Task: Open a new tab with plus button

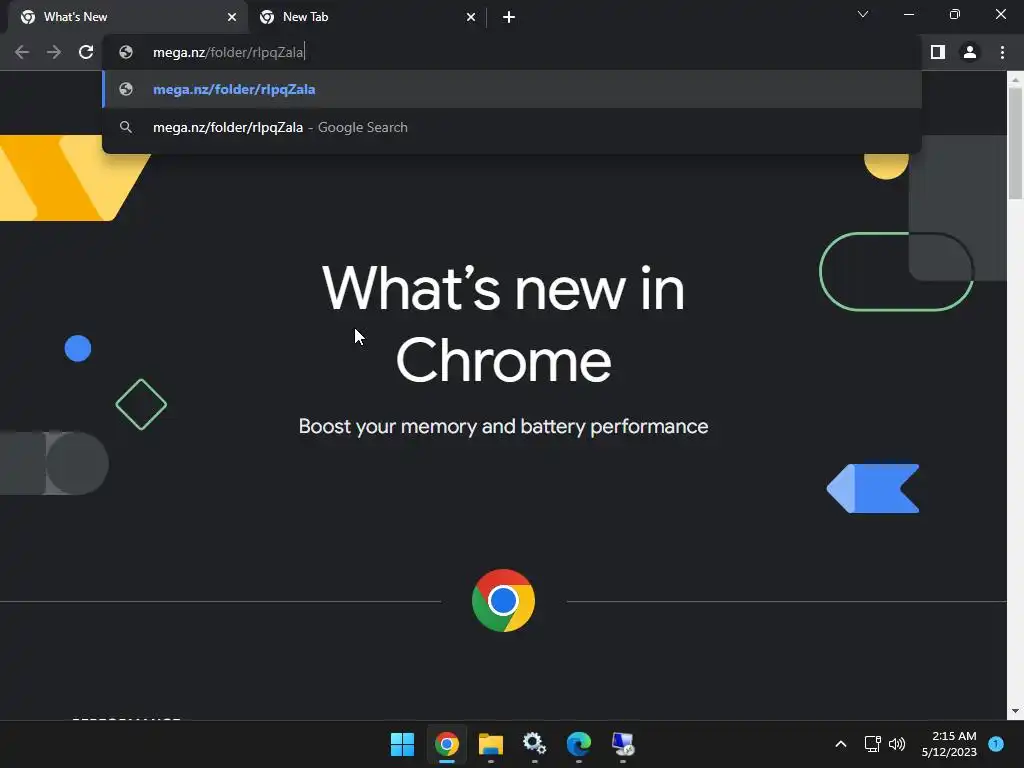Action: (509, 17)
